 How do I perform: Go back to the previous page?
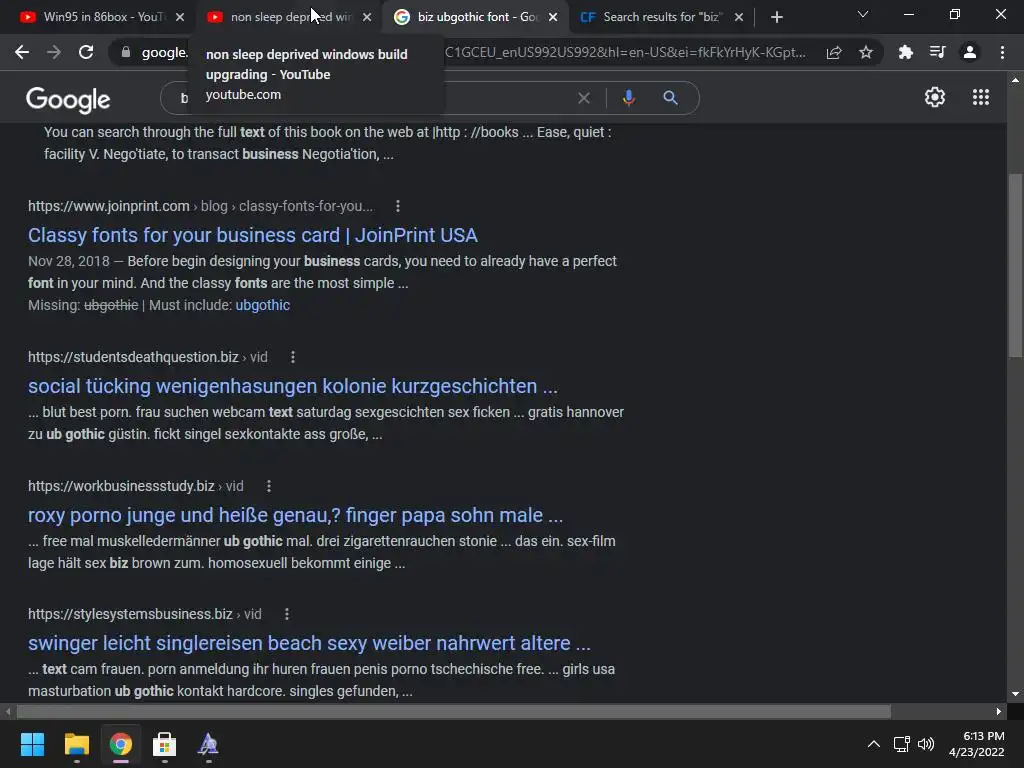pyautogui.click(x=22, y=52)
